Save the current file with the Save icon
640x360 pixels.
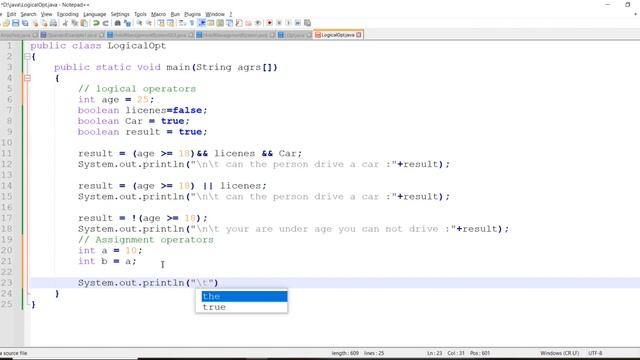click(15, 23)
